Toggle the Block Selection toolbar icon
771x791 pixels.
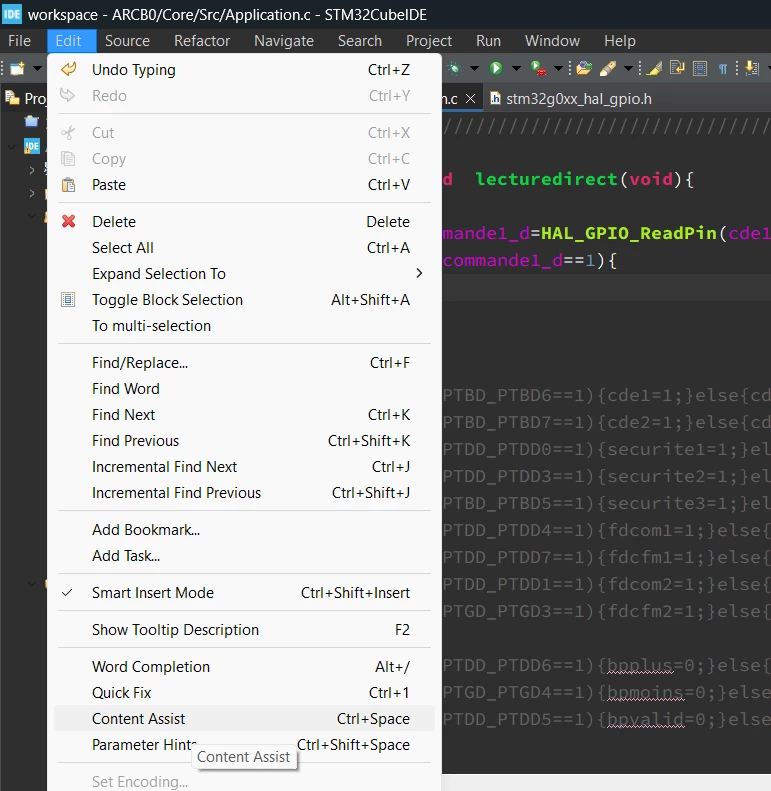pyautogui.click(x=700, y=68)
